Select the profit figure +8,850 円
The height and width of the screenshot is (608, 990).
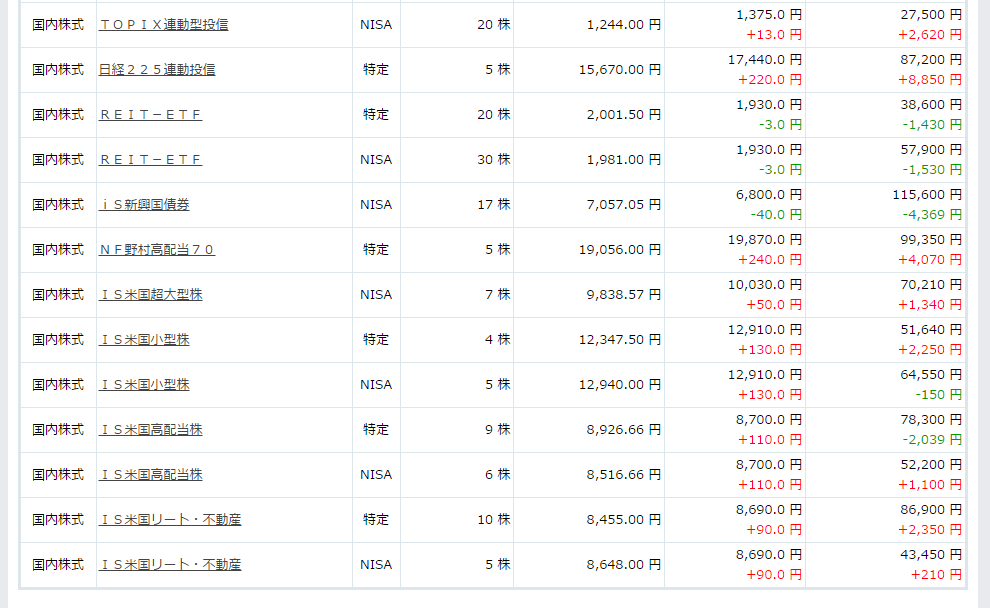pos(930,80)
